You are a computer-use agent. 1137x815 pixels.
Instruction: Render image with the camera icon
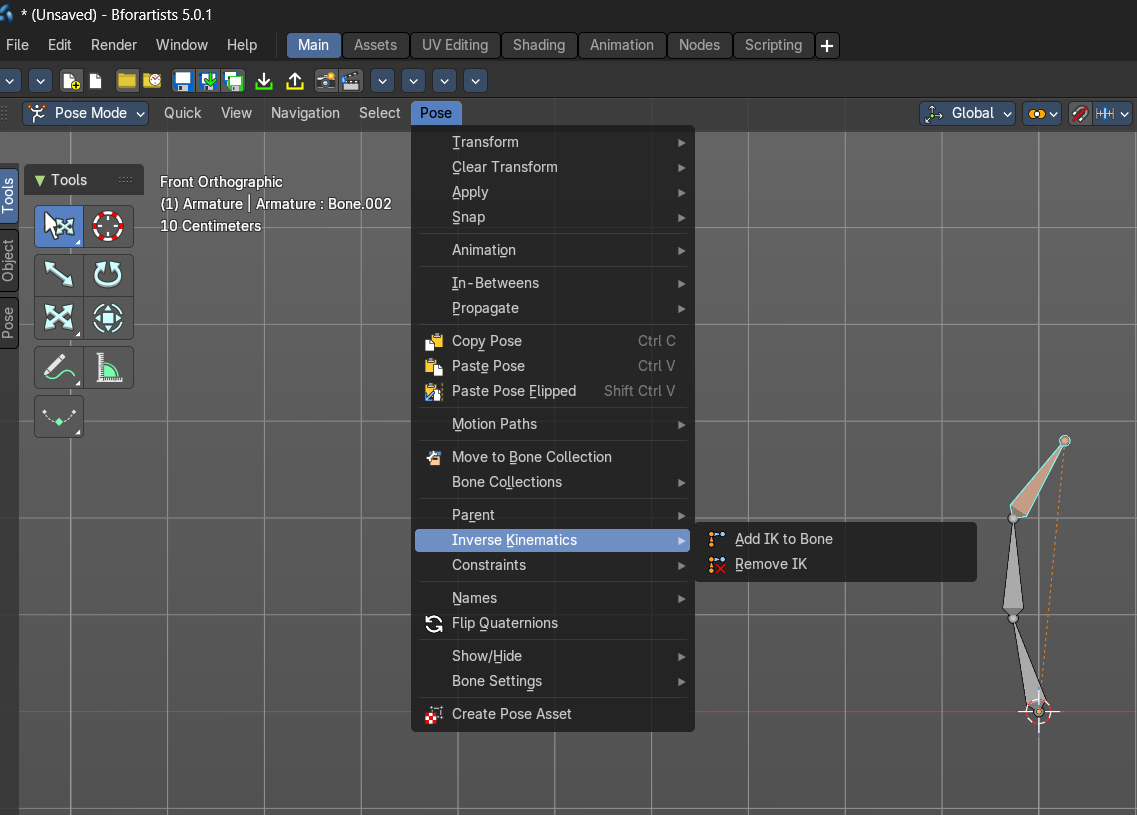coord(326,81)
